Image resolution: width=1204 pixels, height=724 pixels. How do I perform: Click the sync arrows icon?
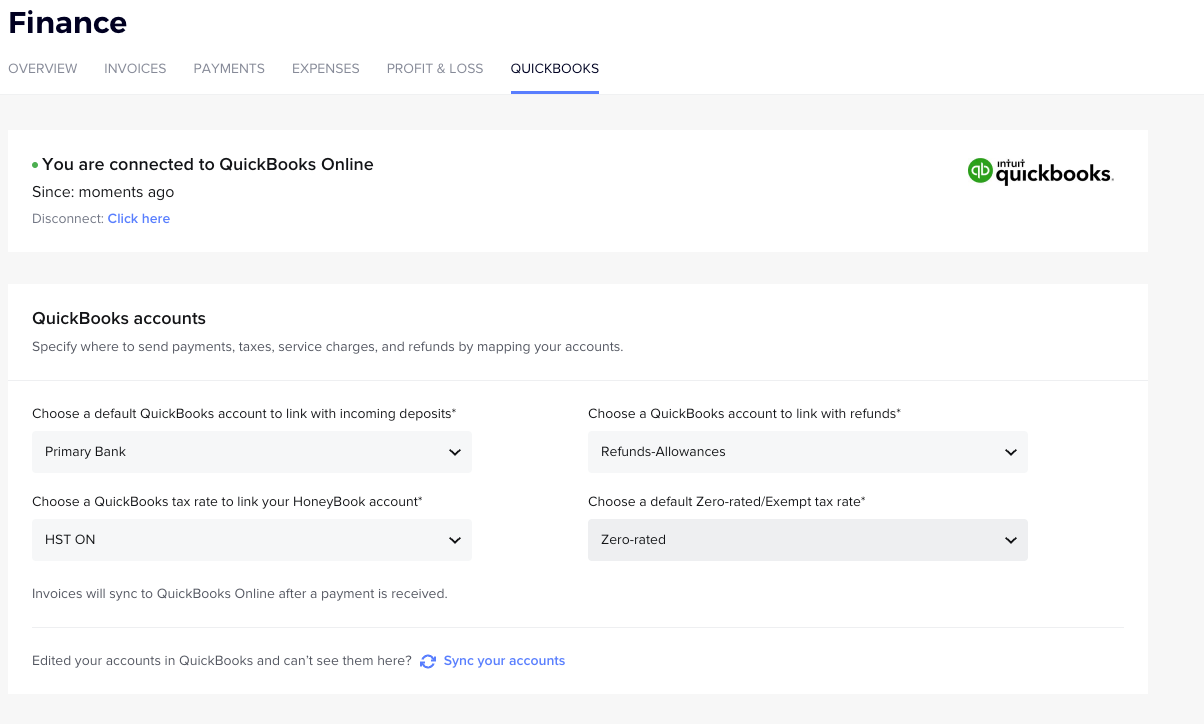coord(428,661)
